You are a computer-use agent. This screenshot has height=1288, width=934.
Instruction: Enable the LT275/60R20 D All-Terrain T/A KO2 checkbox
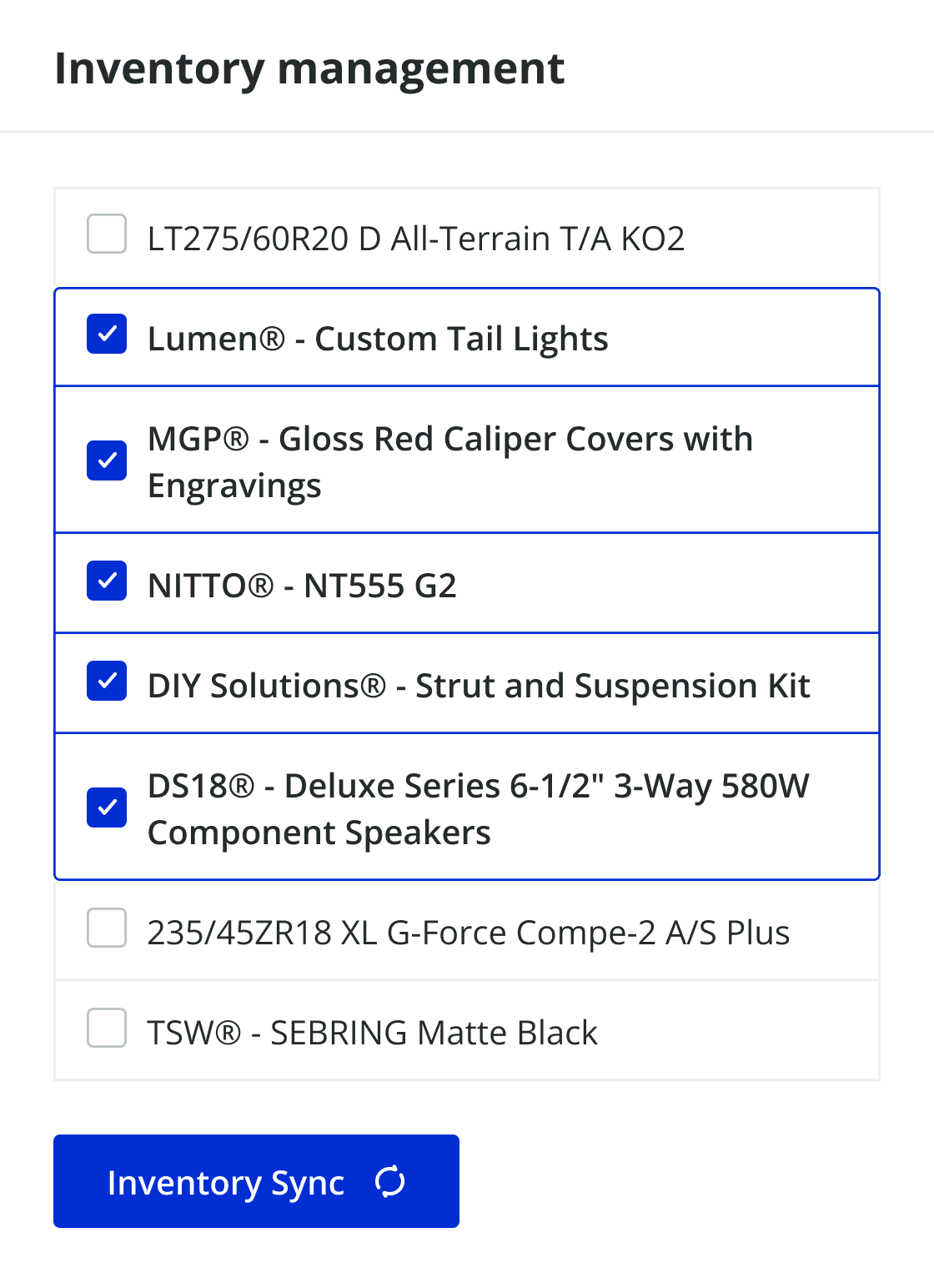point(106,235)
